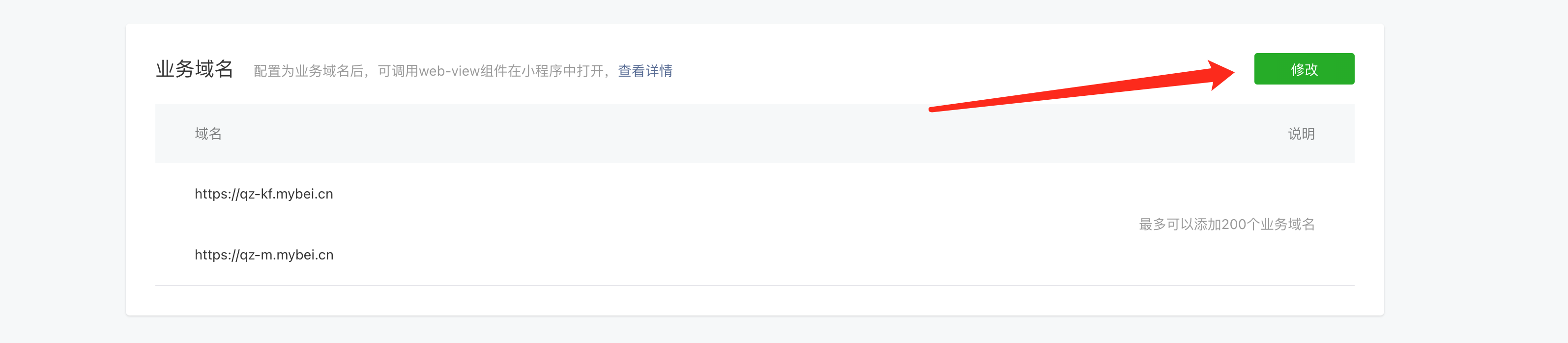This screenshot has width=1568, height=343.
Task: Click the 配置为业务域名后 description text
Action: pos(309,71)
